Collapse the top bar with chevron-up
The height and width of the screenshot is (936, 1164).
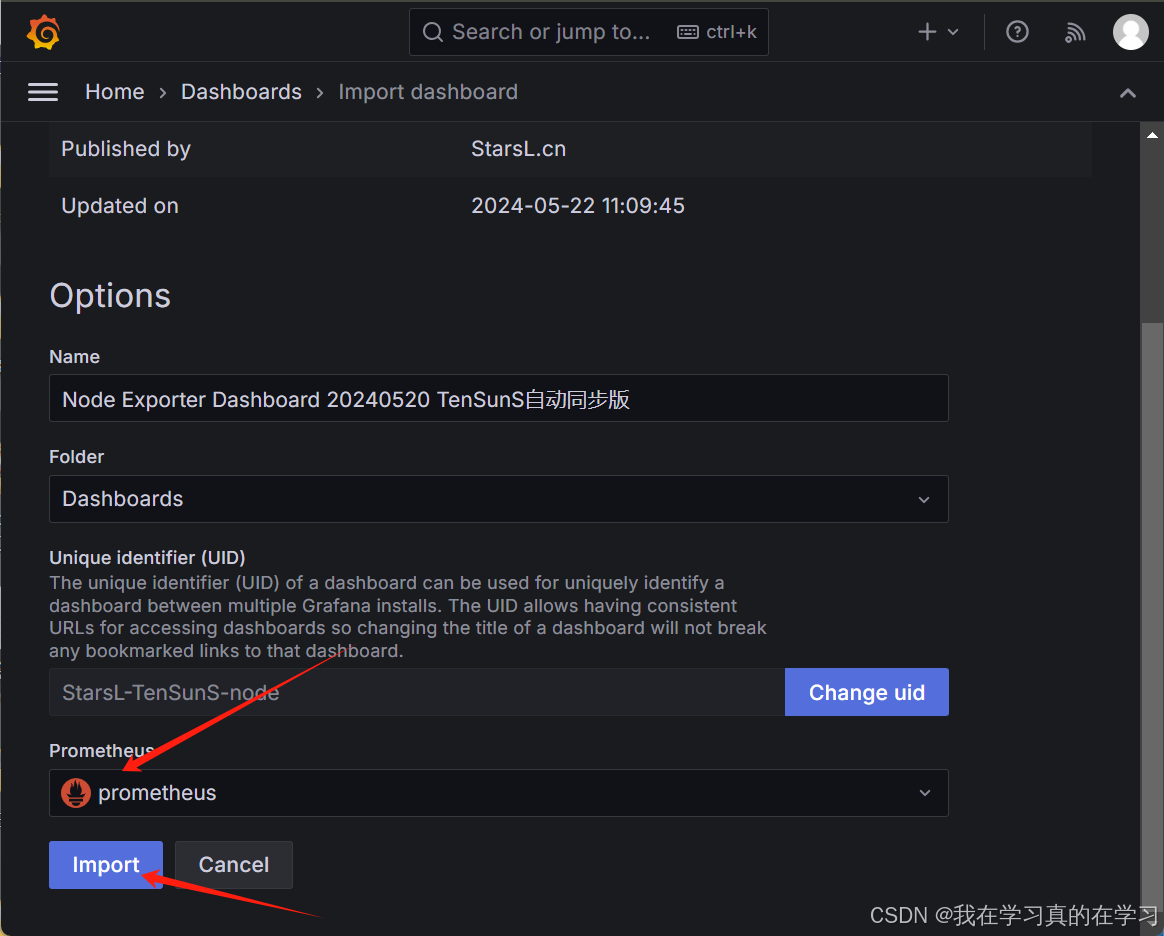[x=1128, y=93]
